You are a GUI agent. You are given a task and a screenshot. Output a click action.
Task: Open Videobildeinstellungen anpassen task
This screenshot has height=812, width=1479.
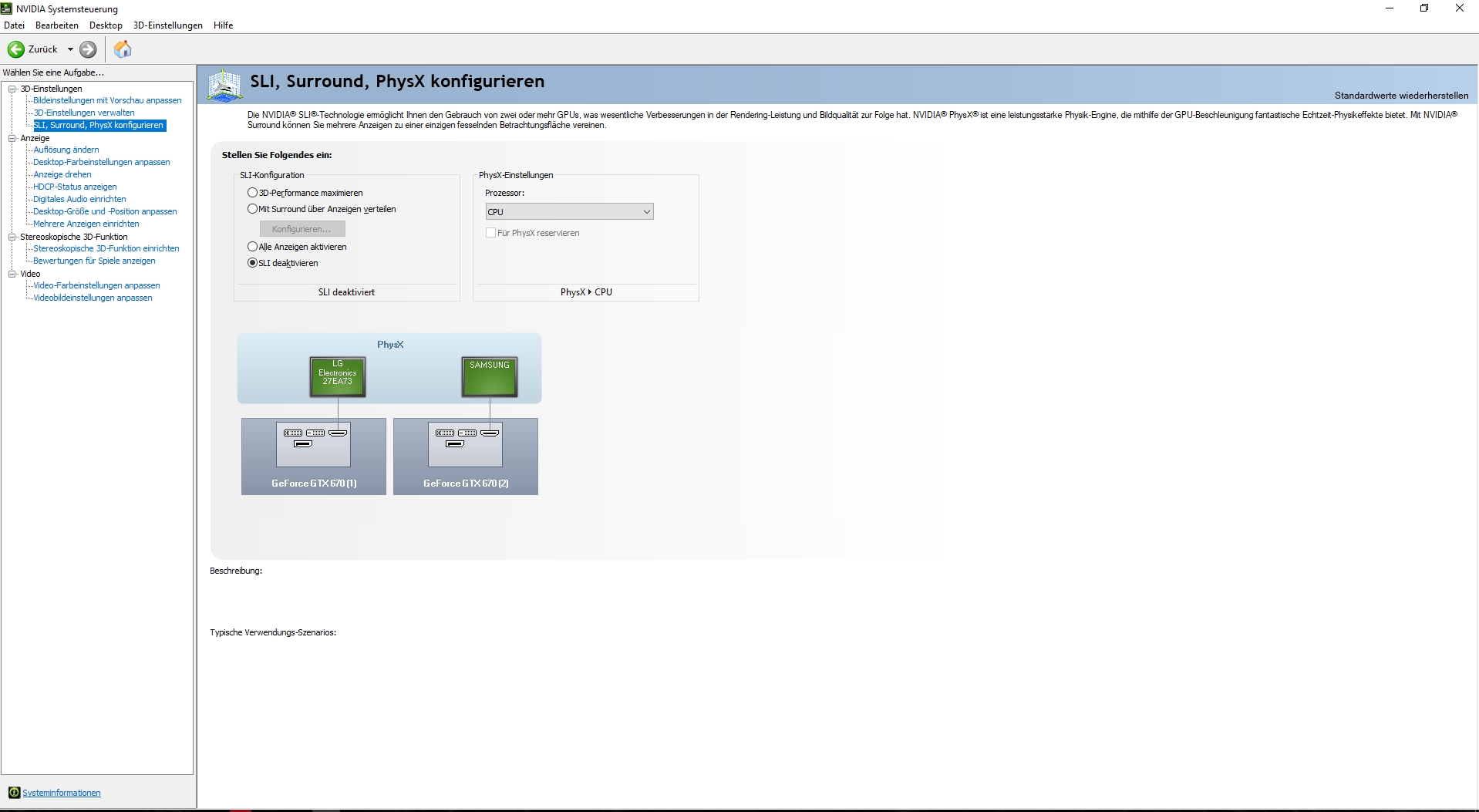(x=93, y=298)
